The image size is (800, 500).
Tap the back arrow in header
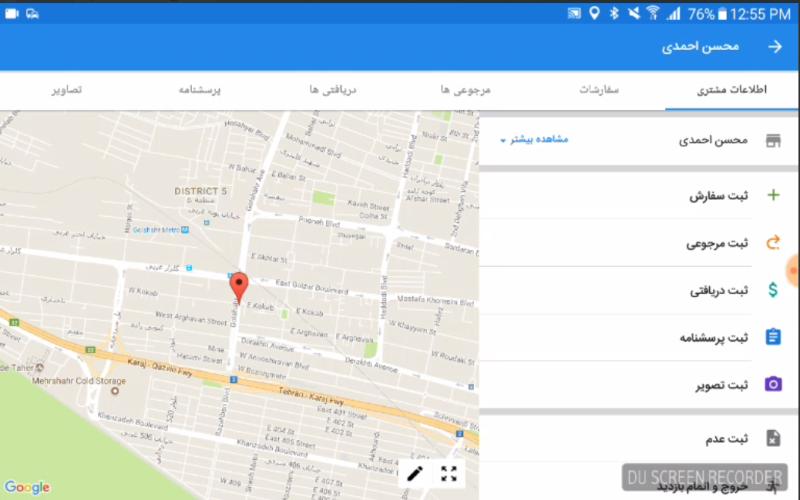click(773, 47)
